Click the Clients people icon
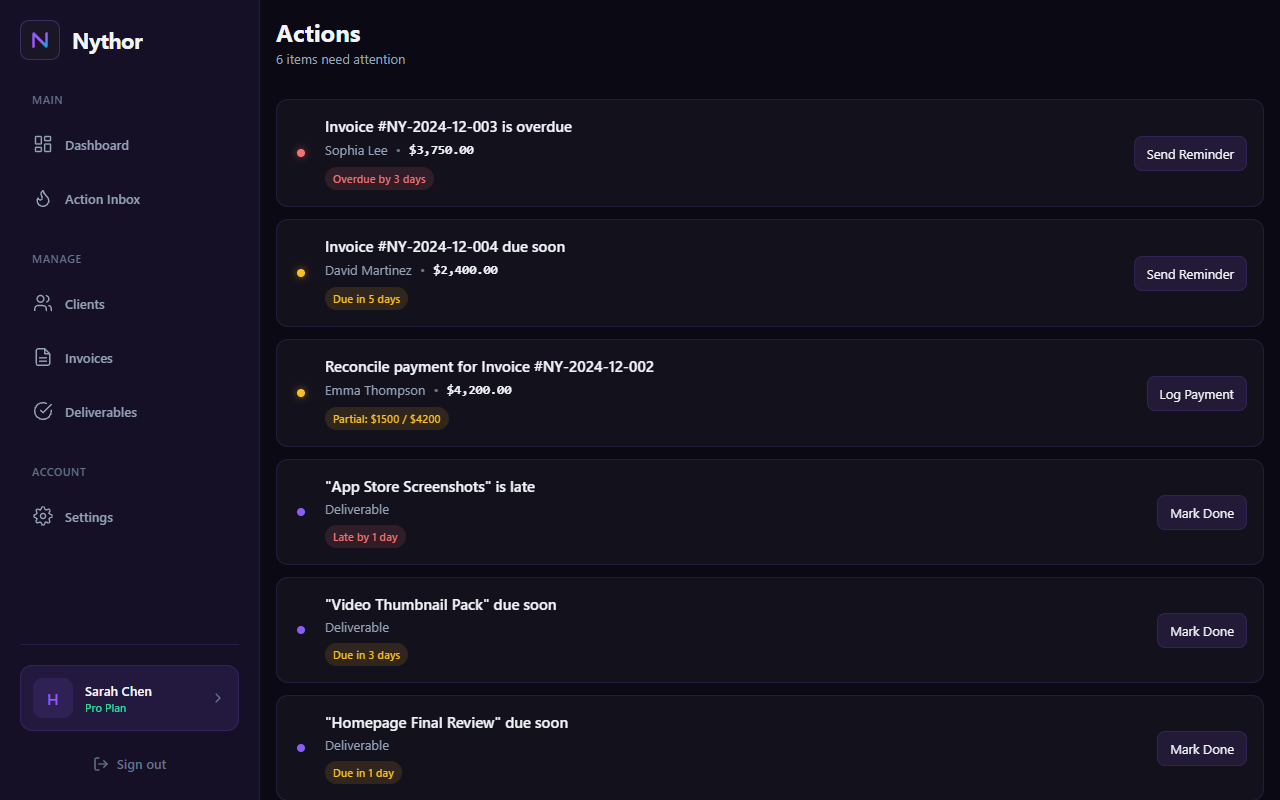Screen dimensions: 1280x800 tap(43, 303)
